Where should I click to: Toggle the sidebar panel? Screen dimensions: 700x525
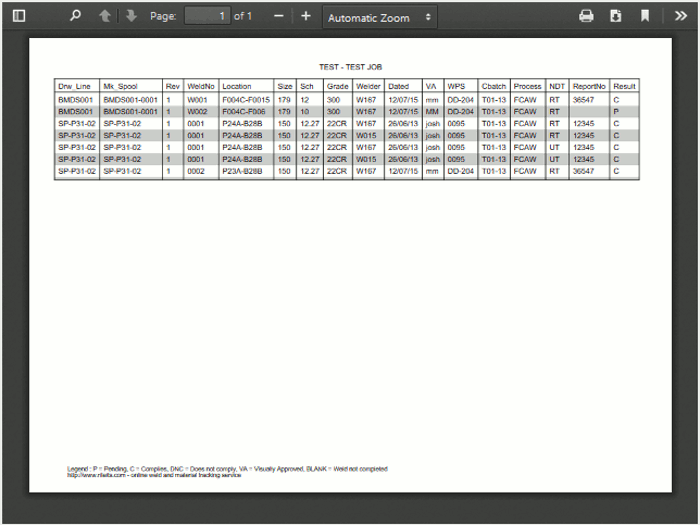tap(19, 16)
